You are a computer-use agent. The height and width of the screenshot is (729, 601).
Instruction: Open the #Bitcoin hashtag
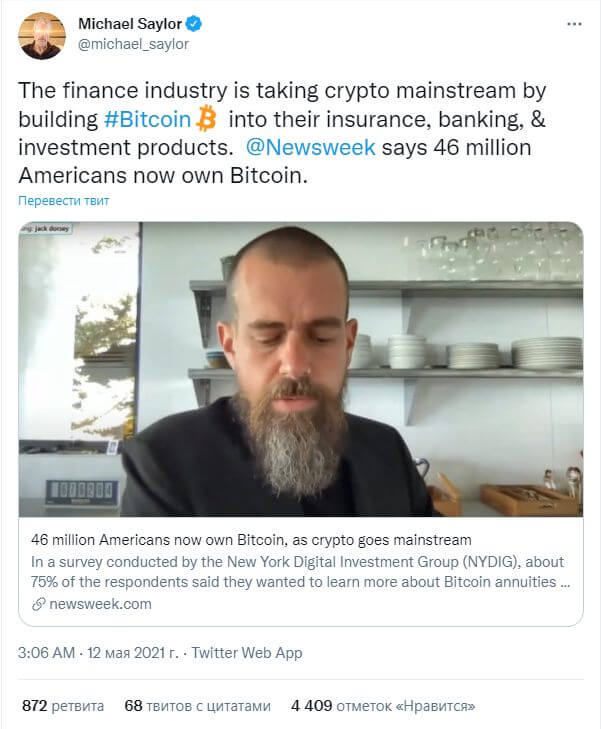(x=147, y=119)
